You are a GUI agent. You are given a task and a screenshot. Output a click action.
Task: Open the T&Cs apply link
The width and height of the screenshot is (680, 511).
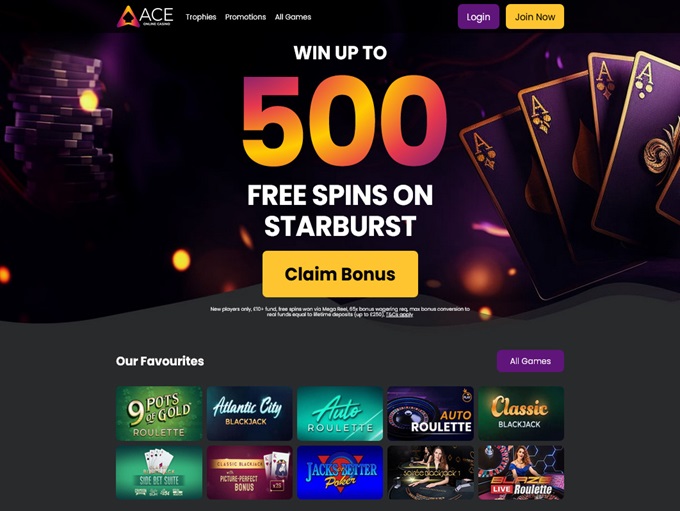pos(399,314)
